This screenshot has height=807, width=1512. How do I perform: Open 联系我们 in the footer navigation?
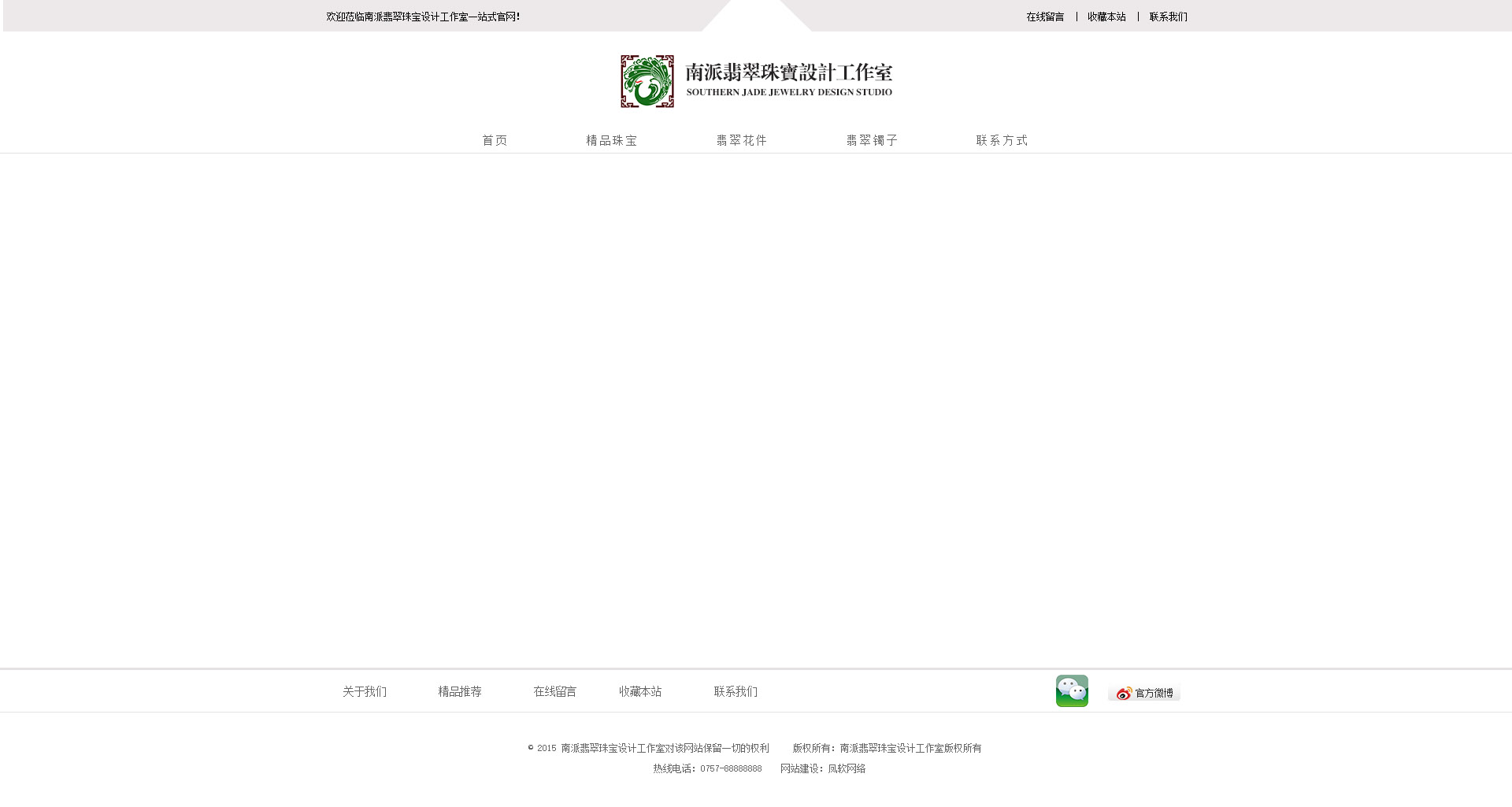[736, 691]
